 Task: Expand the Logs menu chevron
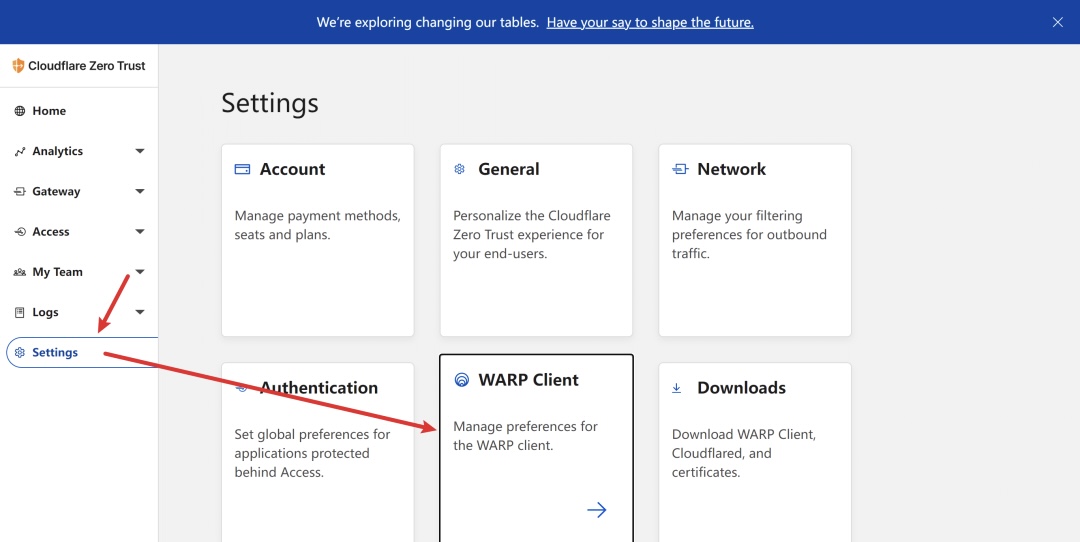point(140,312)
